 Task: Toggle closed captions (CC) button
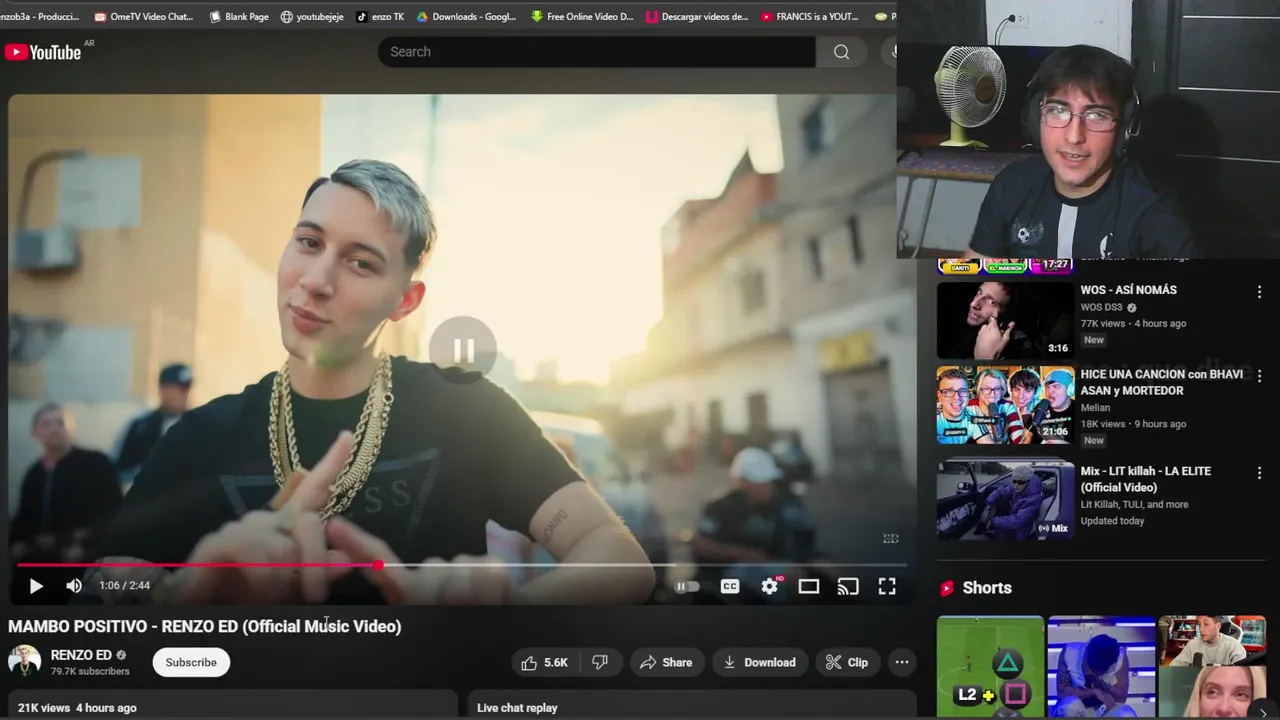coord(730,587)
